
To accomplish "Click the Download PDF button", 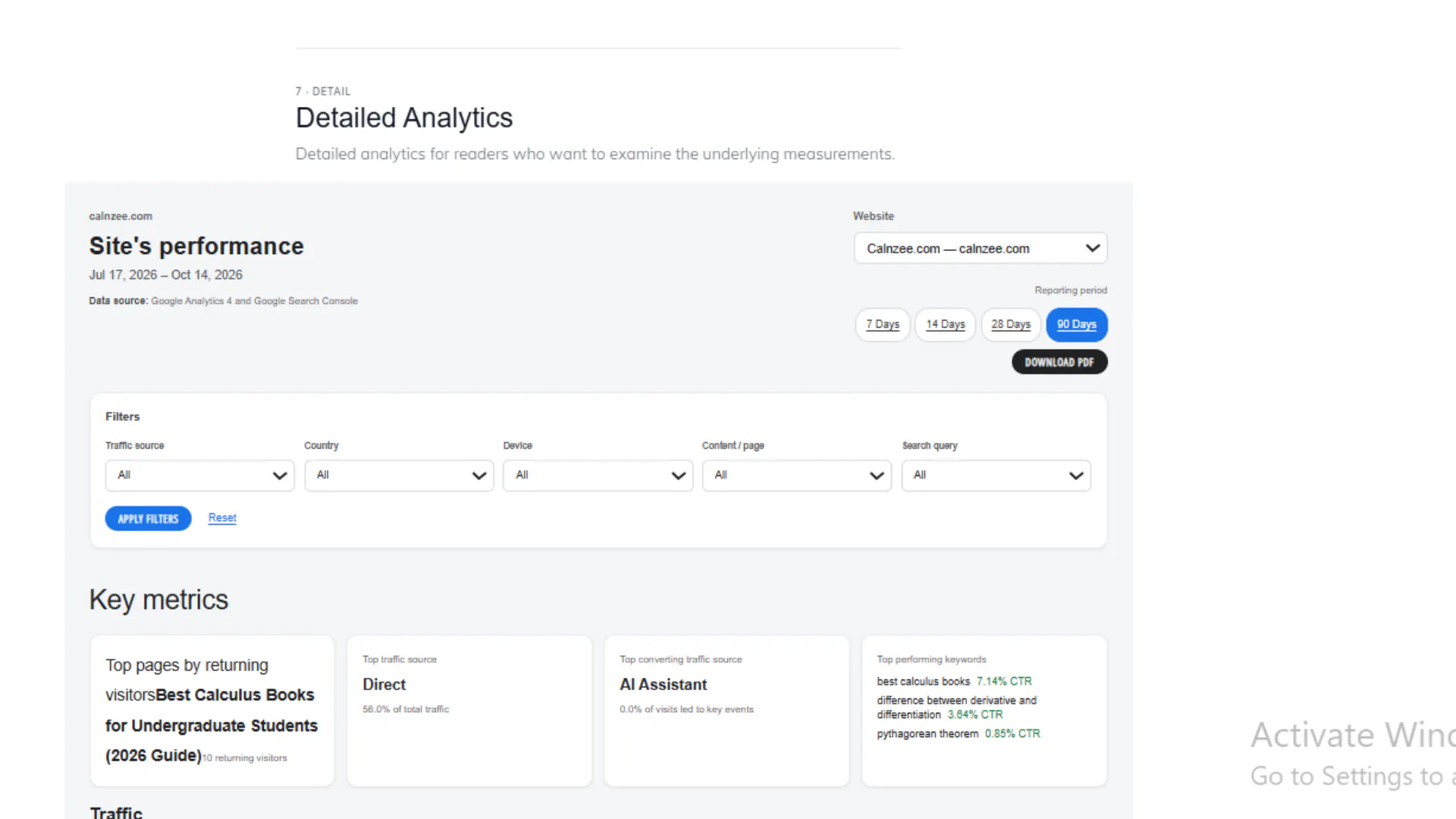I will pos(1059,362).
